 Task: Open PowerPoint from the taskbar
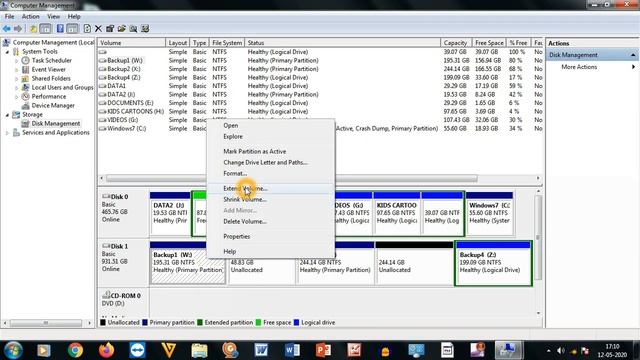click(323, 350)
